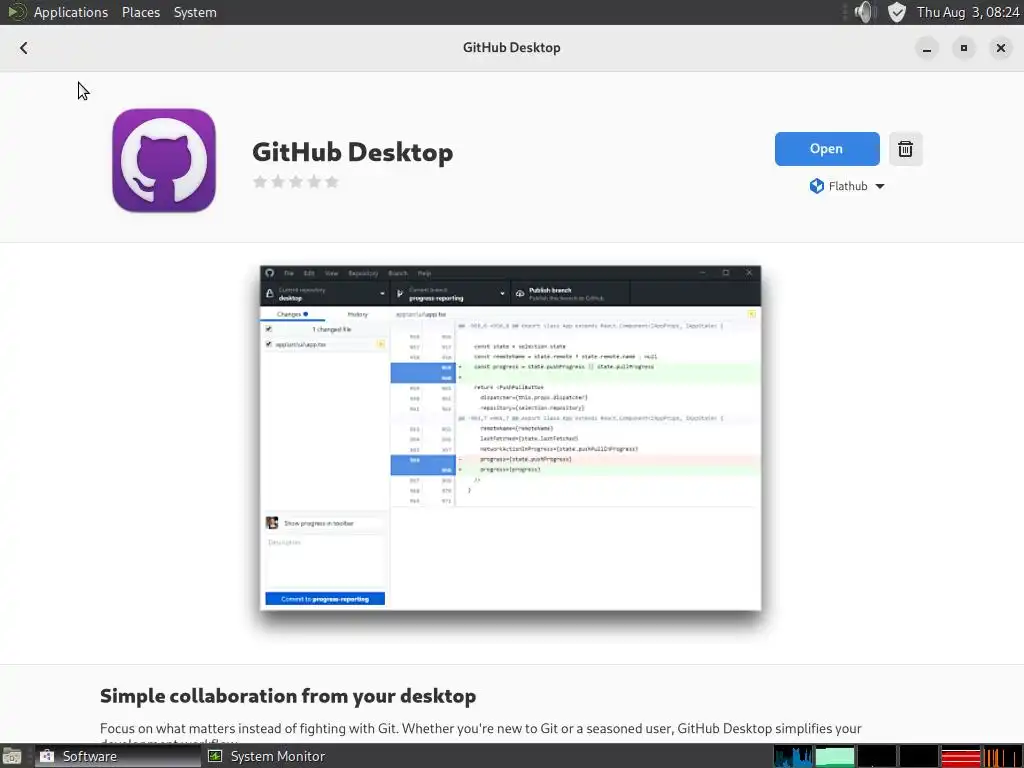Click the show desktop icon in taskbar
1024x768 pixels.
tap(12, 756)
